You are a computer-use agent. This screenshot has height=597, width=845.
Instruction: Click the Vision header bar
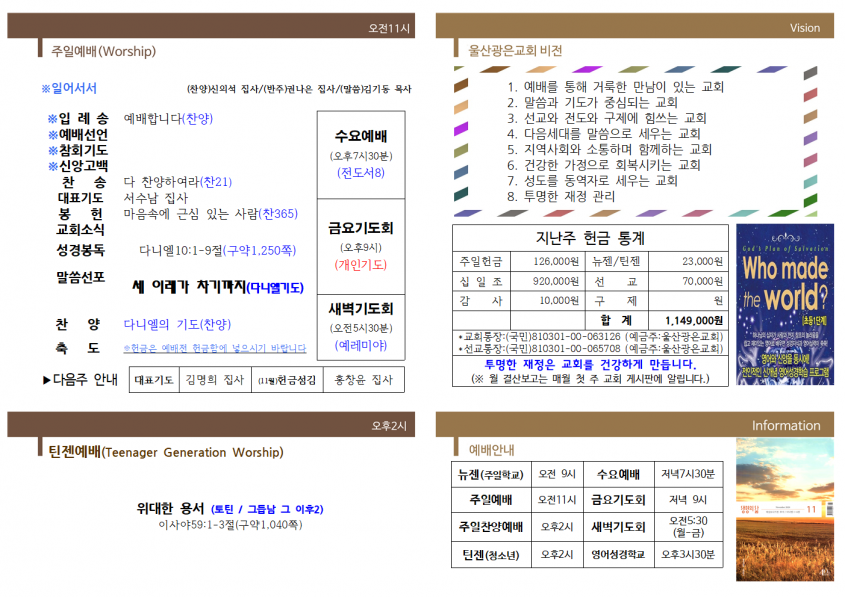(634, 26)
